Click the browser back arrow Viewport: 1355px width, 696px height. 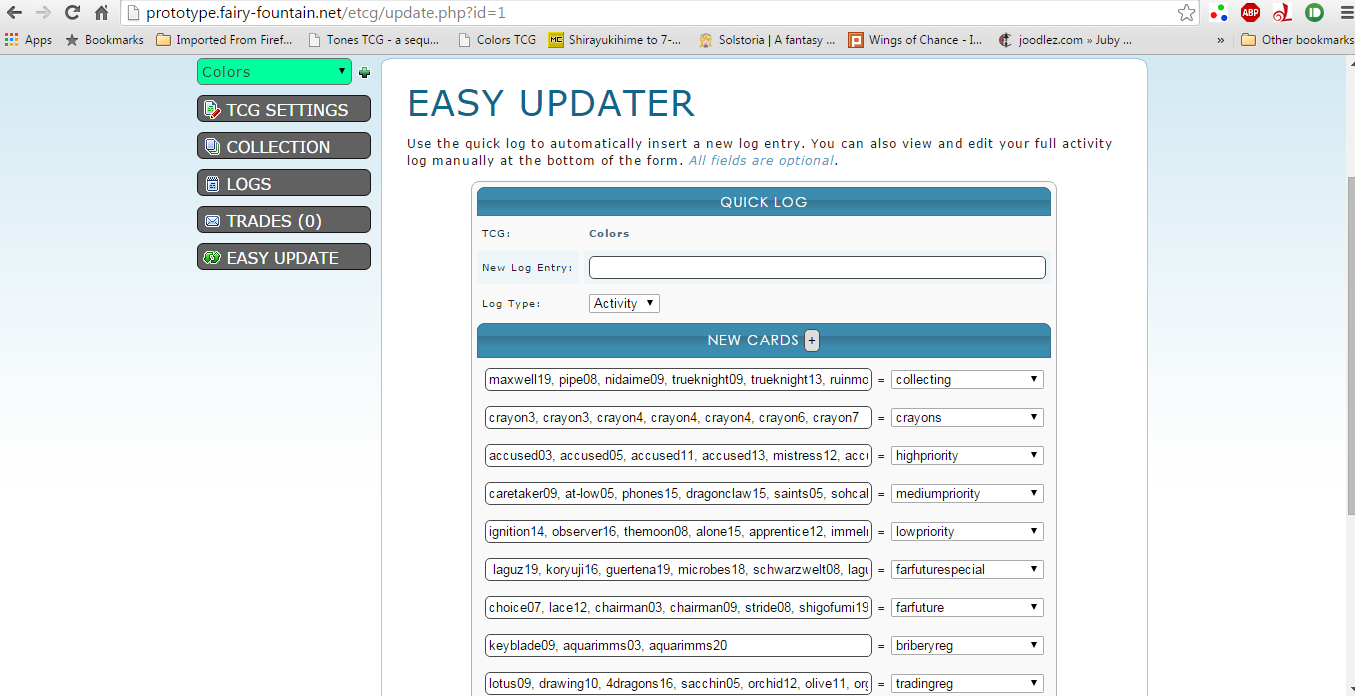14,13
